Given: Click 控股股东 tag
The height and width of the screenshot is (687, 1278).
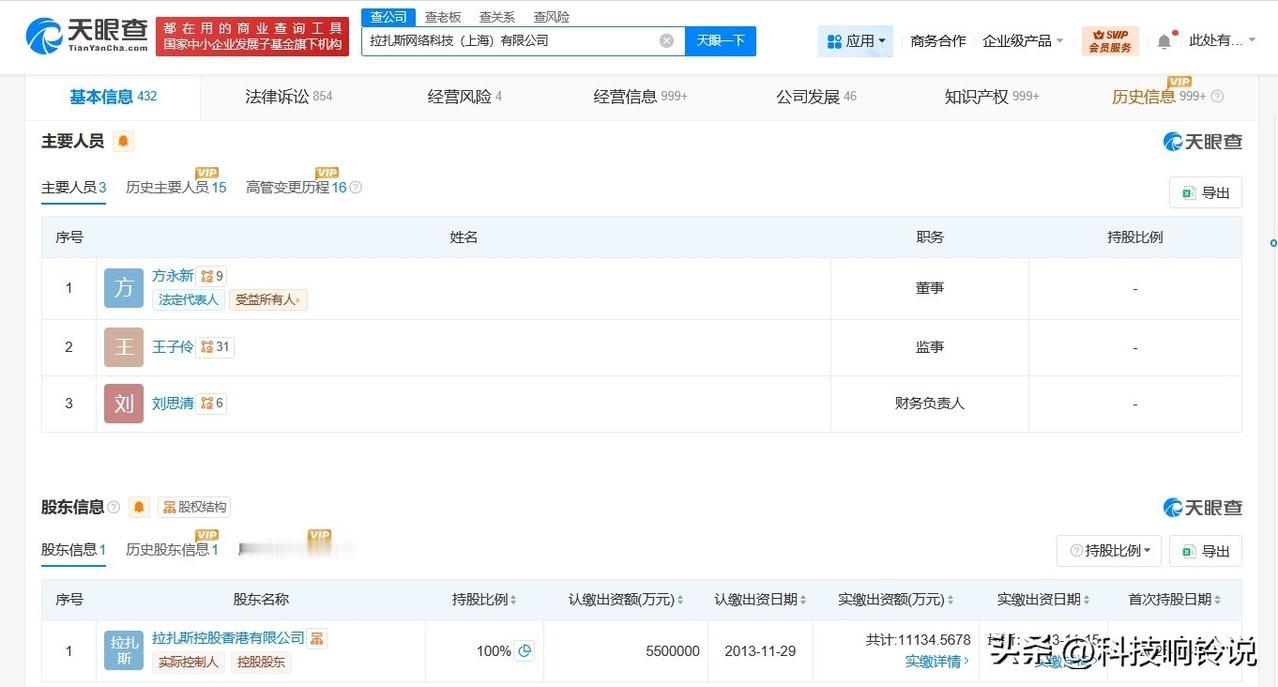Looking at the screenshot, I should pos(260,662).
